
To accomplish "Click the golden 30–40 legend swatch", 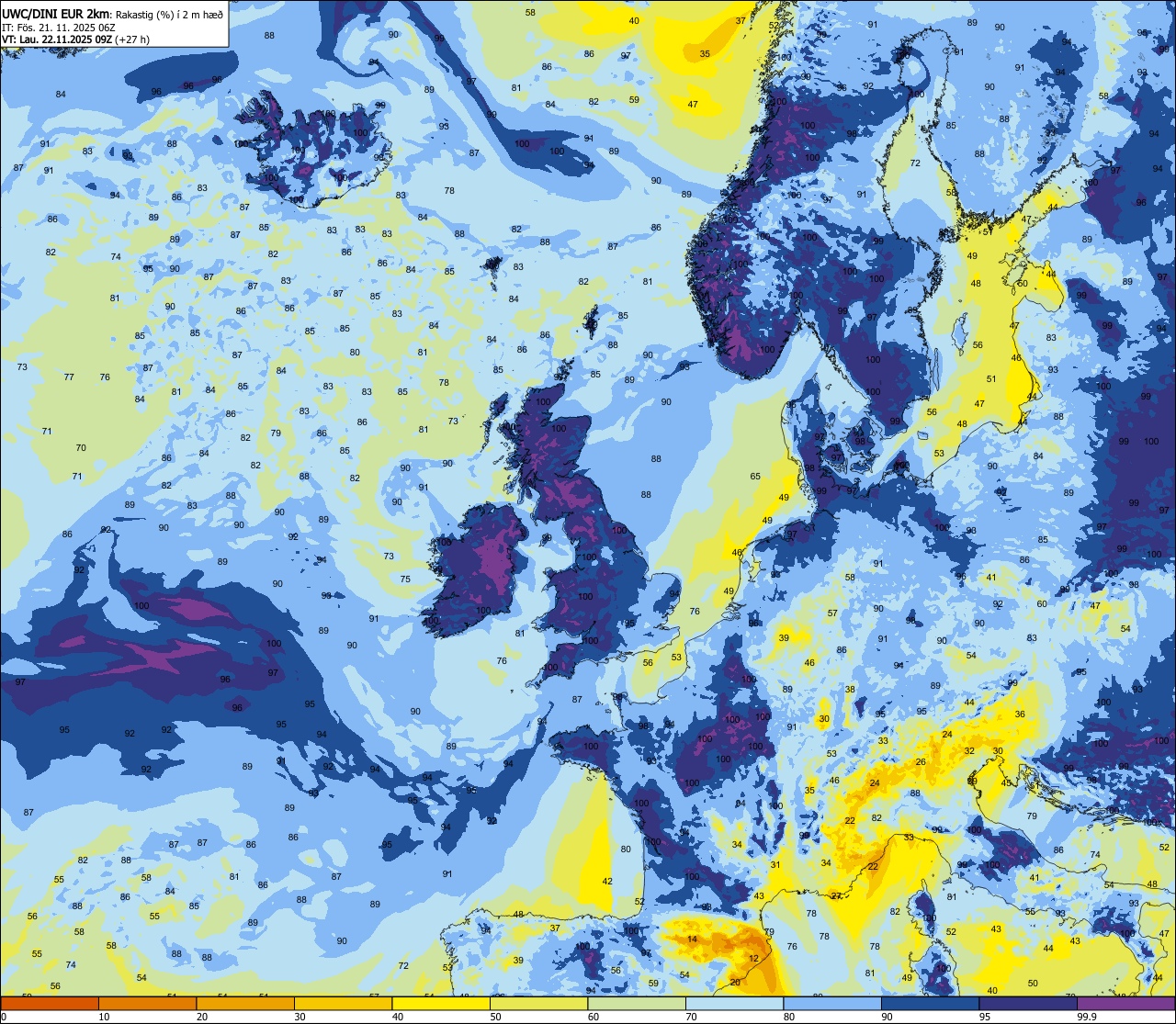I will 343,1004.
